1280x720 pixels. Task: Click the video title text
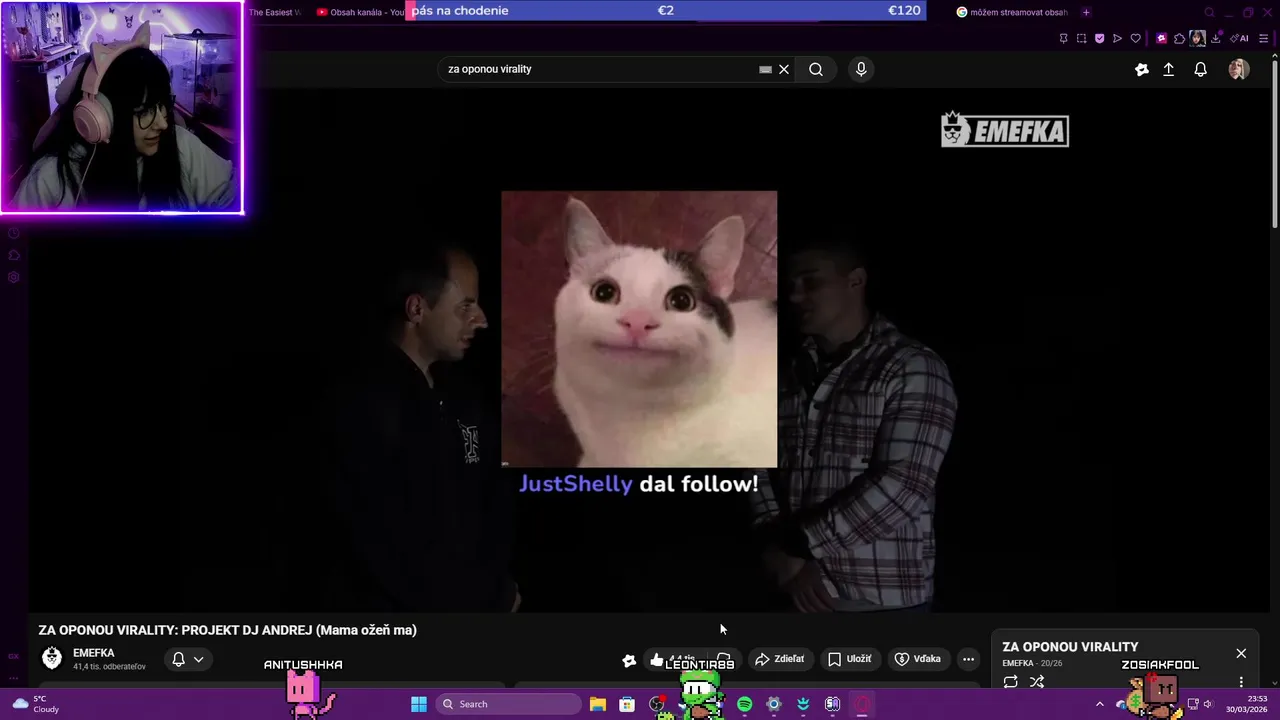pos(227,630)
